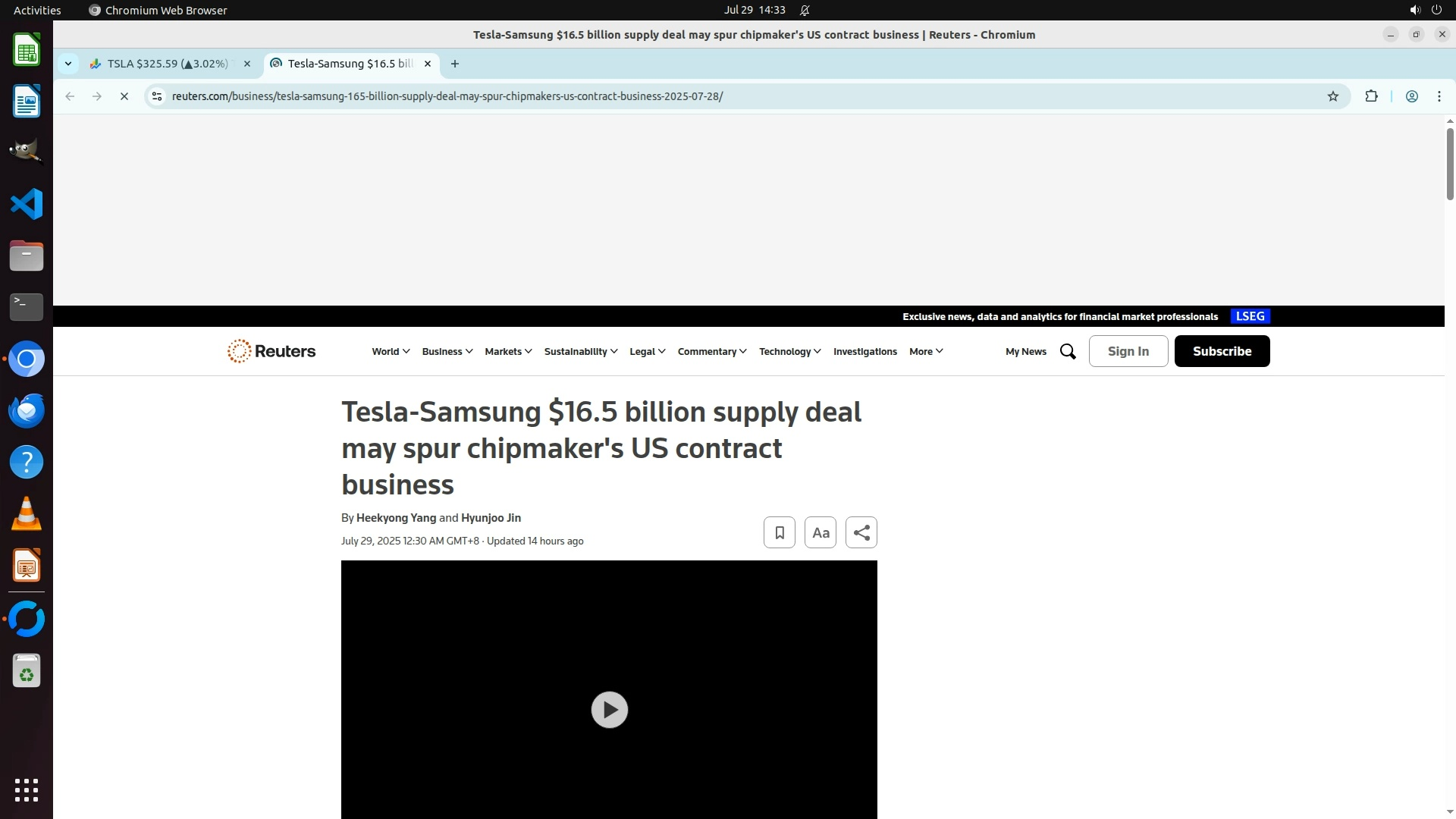
Task: Open author Heekyong Yang's link
Action: tap(396, 518)
